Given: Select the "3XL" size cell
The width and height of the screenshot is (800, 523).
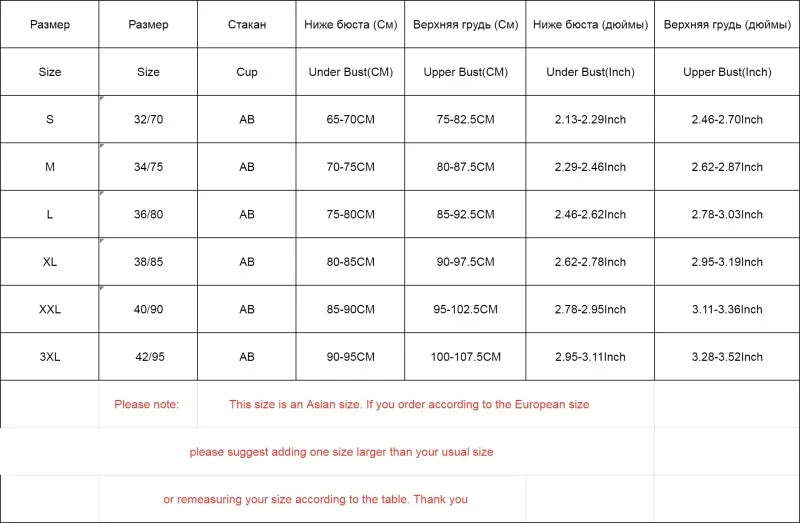Looking at the screenshot, I should [50, 357].
